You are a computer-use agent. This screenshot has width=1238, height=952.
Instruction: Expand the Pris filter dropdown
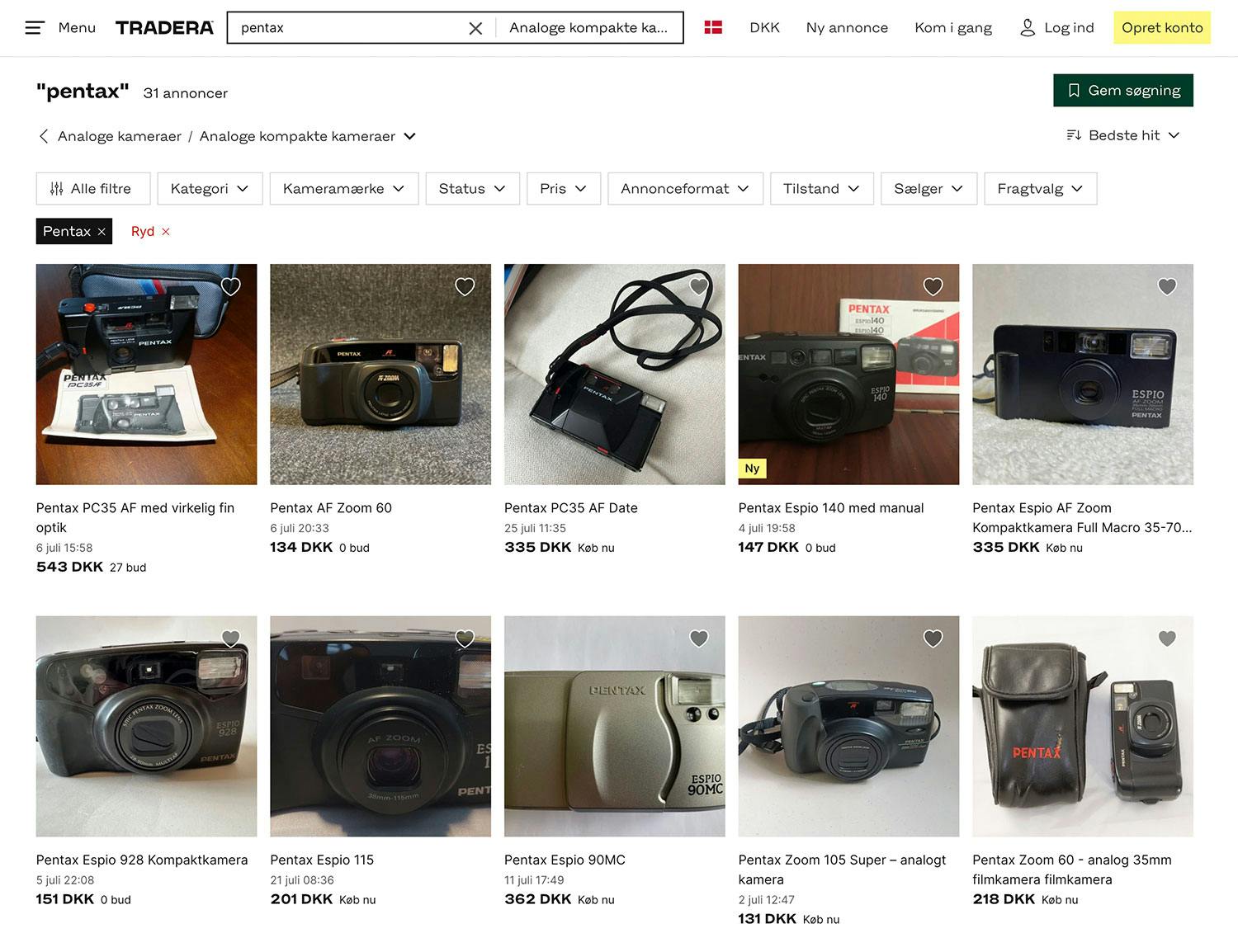(563, 189)
